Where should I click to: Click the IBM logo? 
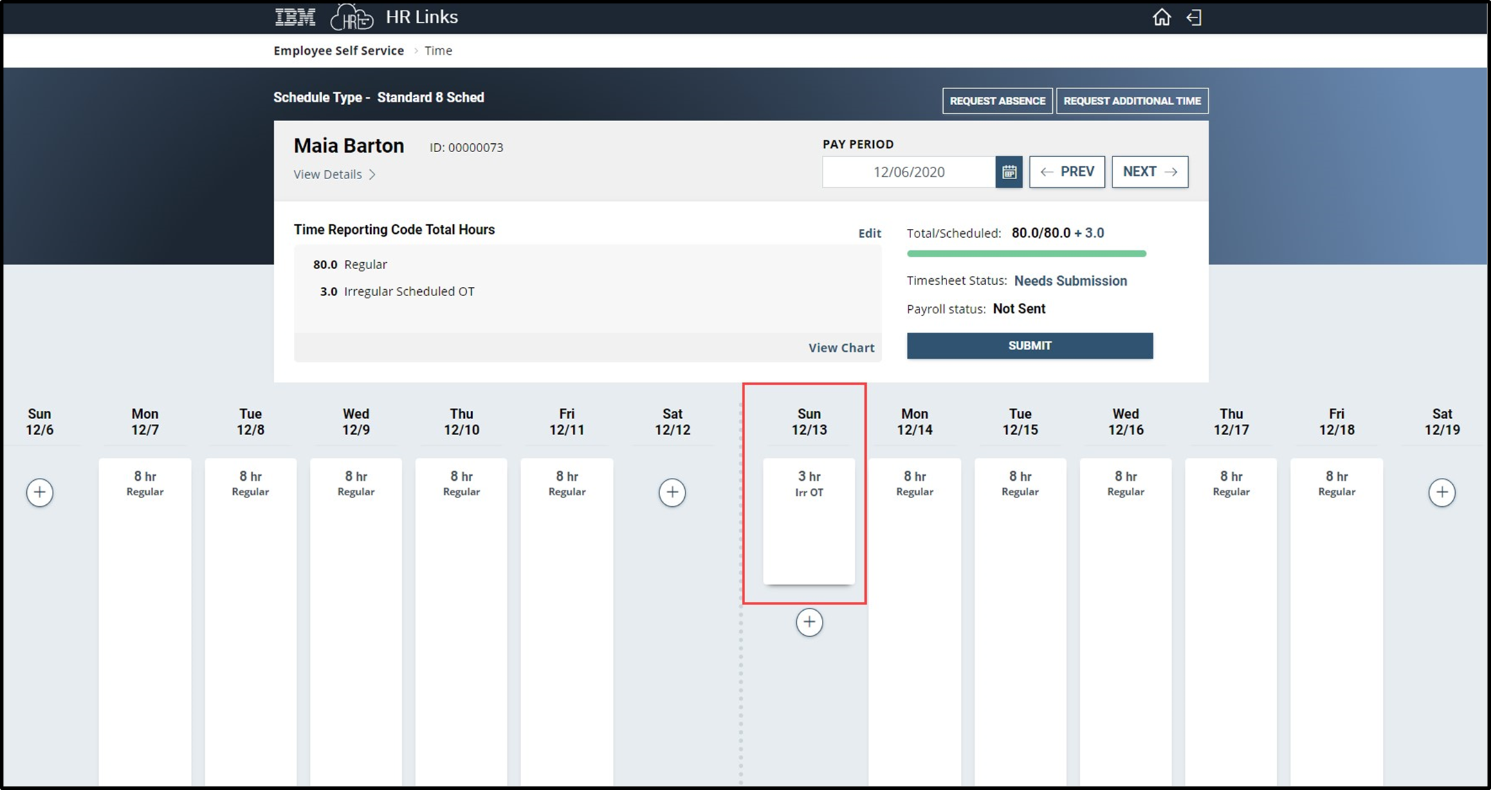(x=293, y=17)
